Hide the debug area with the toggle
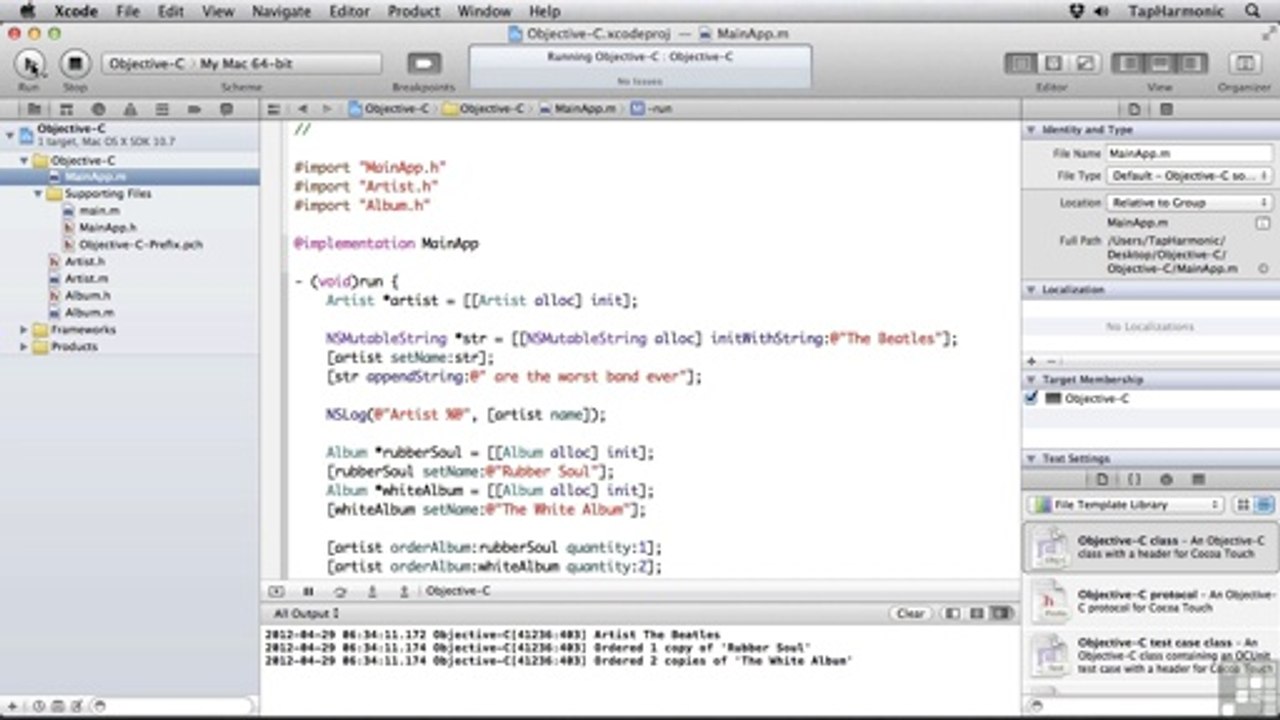The height and width of the screenshot is (720, 1280). pyautogui.click(x=276, y=592)
